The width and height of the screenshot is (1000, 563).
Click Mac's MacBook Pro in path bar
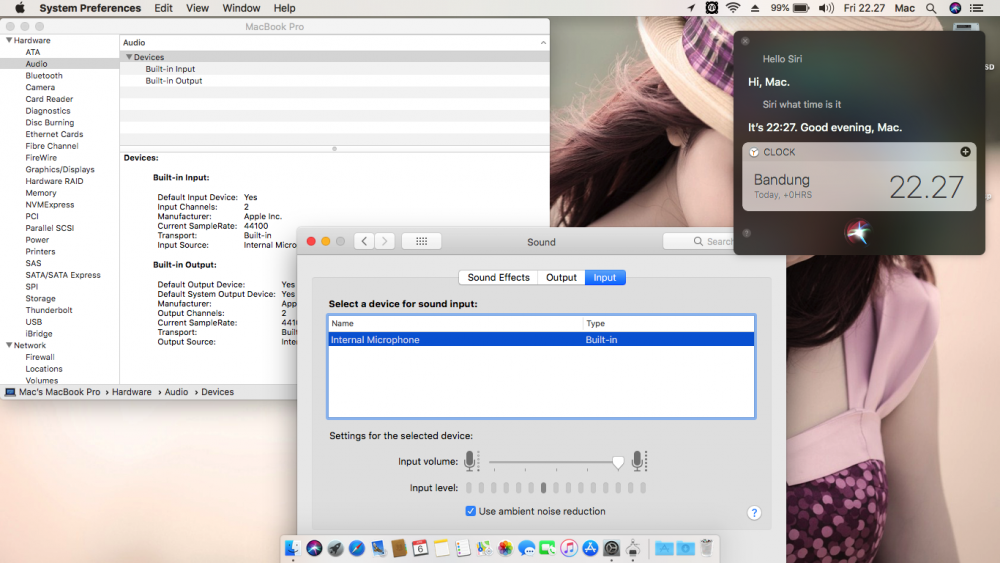point(59,392)
